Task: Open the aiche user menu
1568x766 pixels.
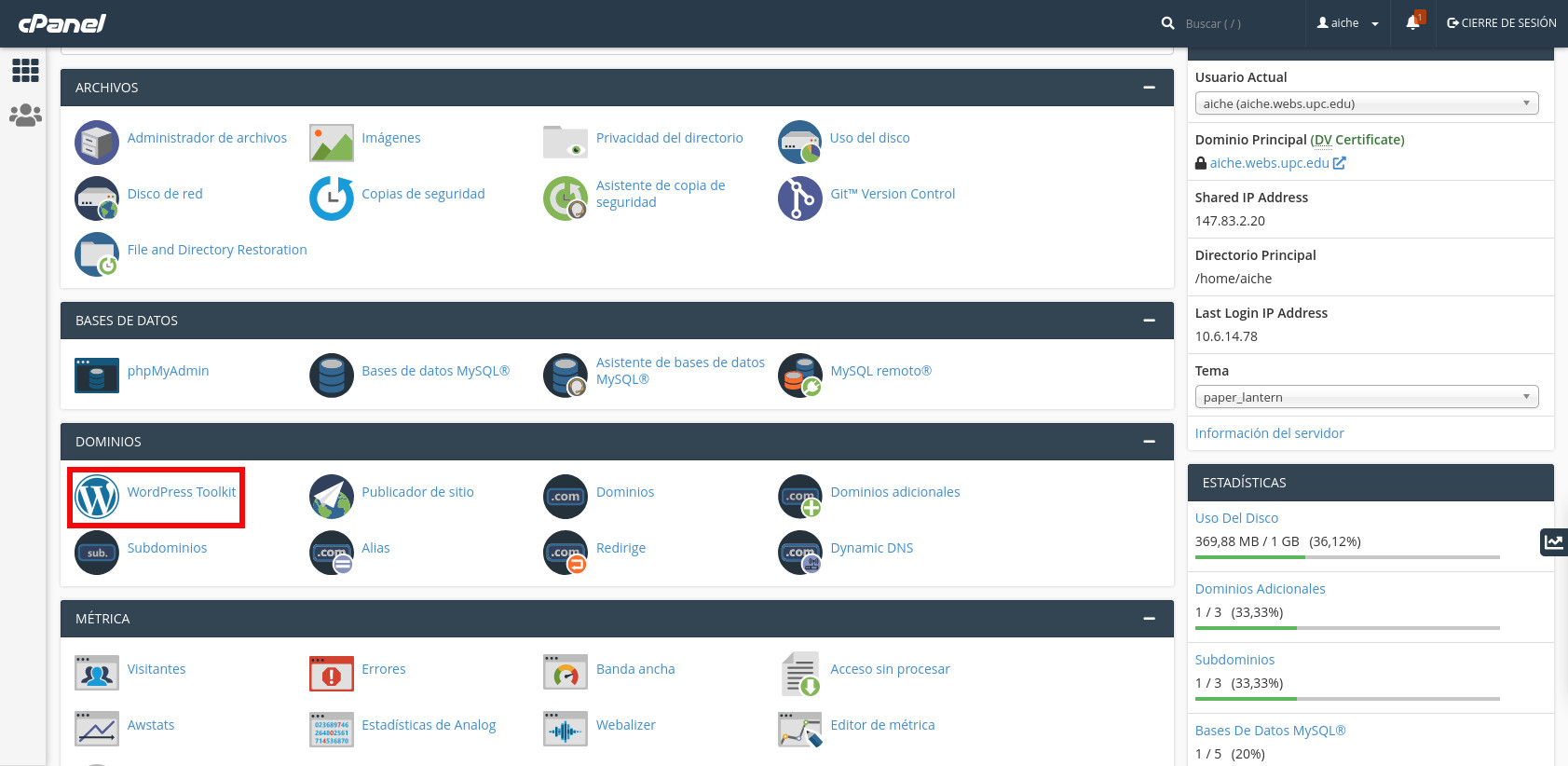Action: (x=1347, y=23)
